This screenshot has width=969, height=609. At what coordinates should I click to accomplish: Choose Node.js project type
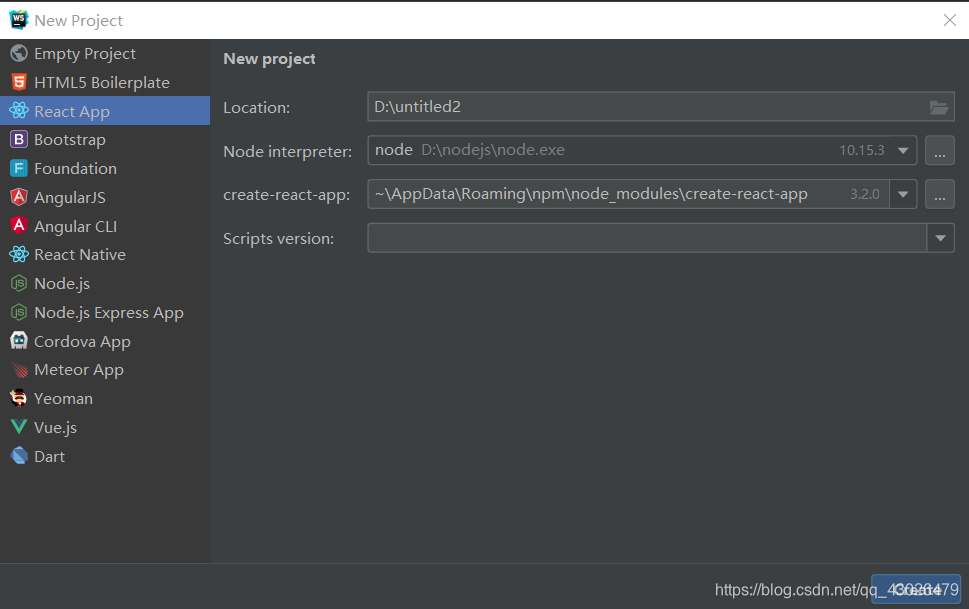click(105, 283)
